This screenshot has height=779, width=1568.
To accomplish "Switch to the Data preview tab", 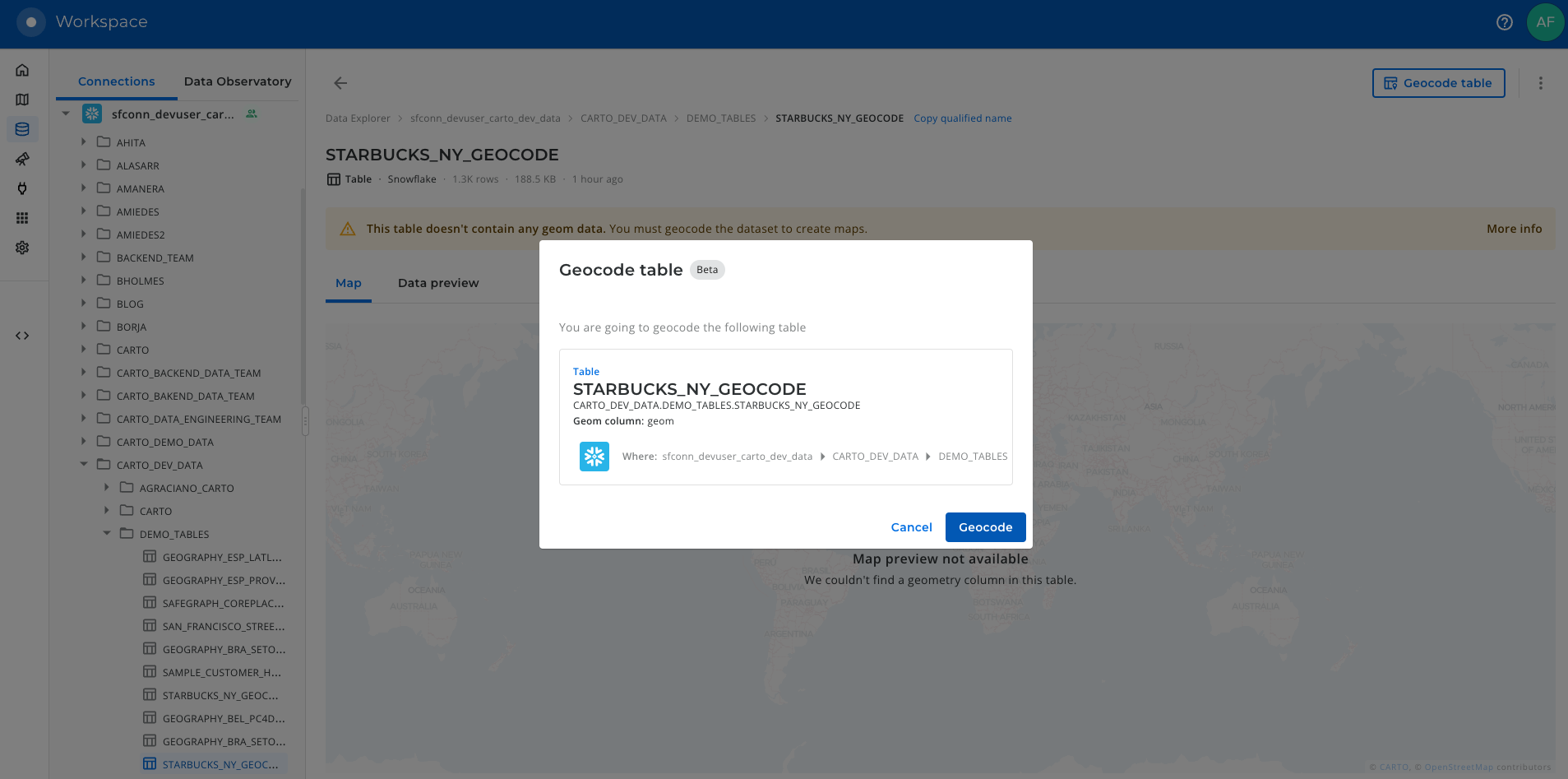I will click(437, 283).
